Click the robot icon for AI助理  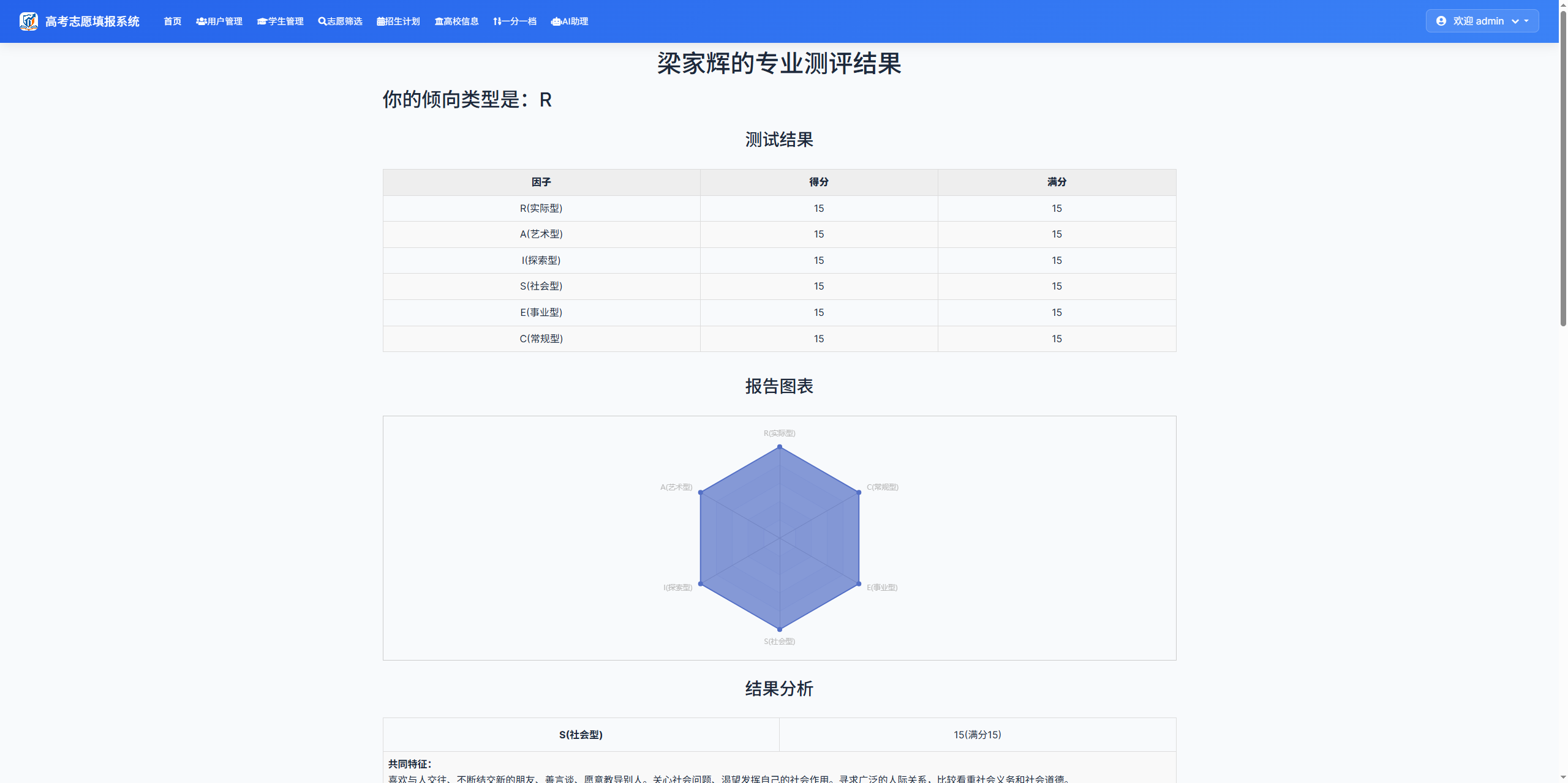click(x=556, y=21)
